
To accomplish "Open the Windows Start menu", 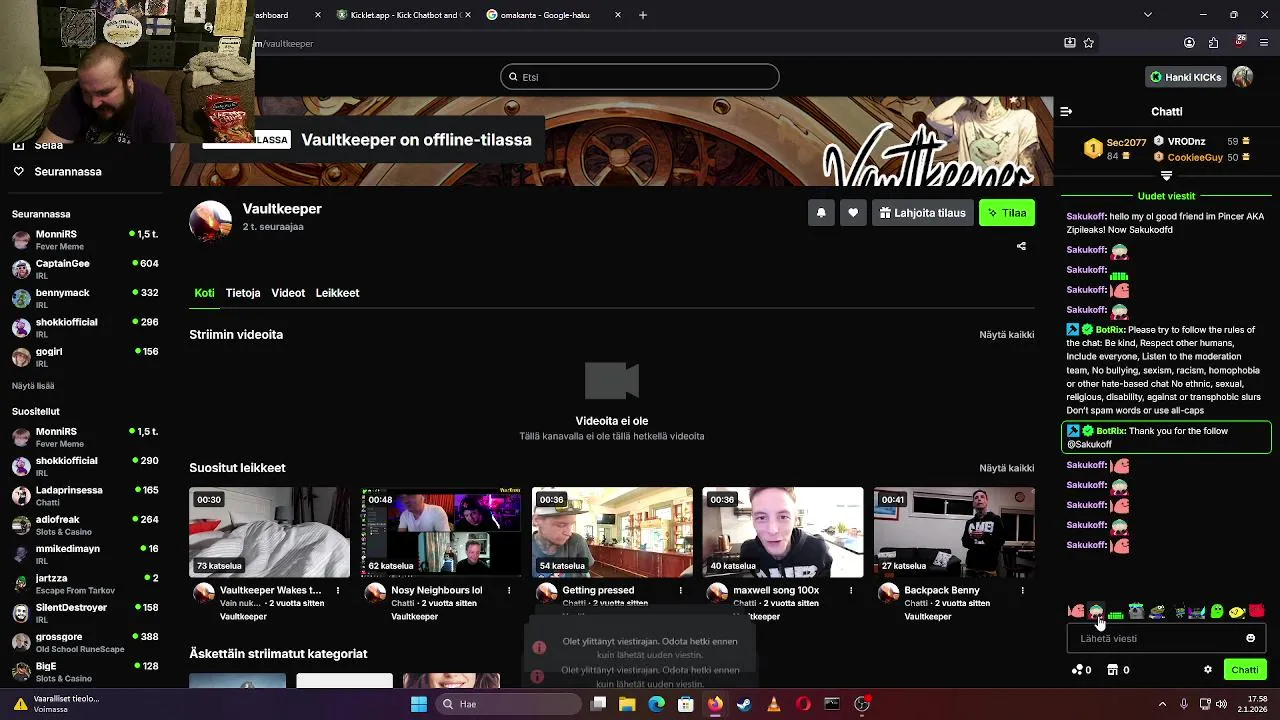I will click(x=419, y=704).
